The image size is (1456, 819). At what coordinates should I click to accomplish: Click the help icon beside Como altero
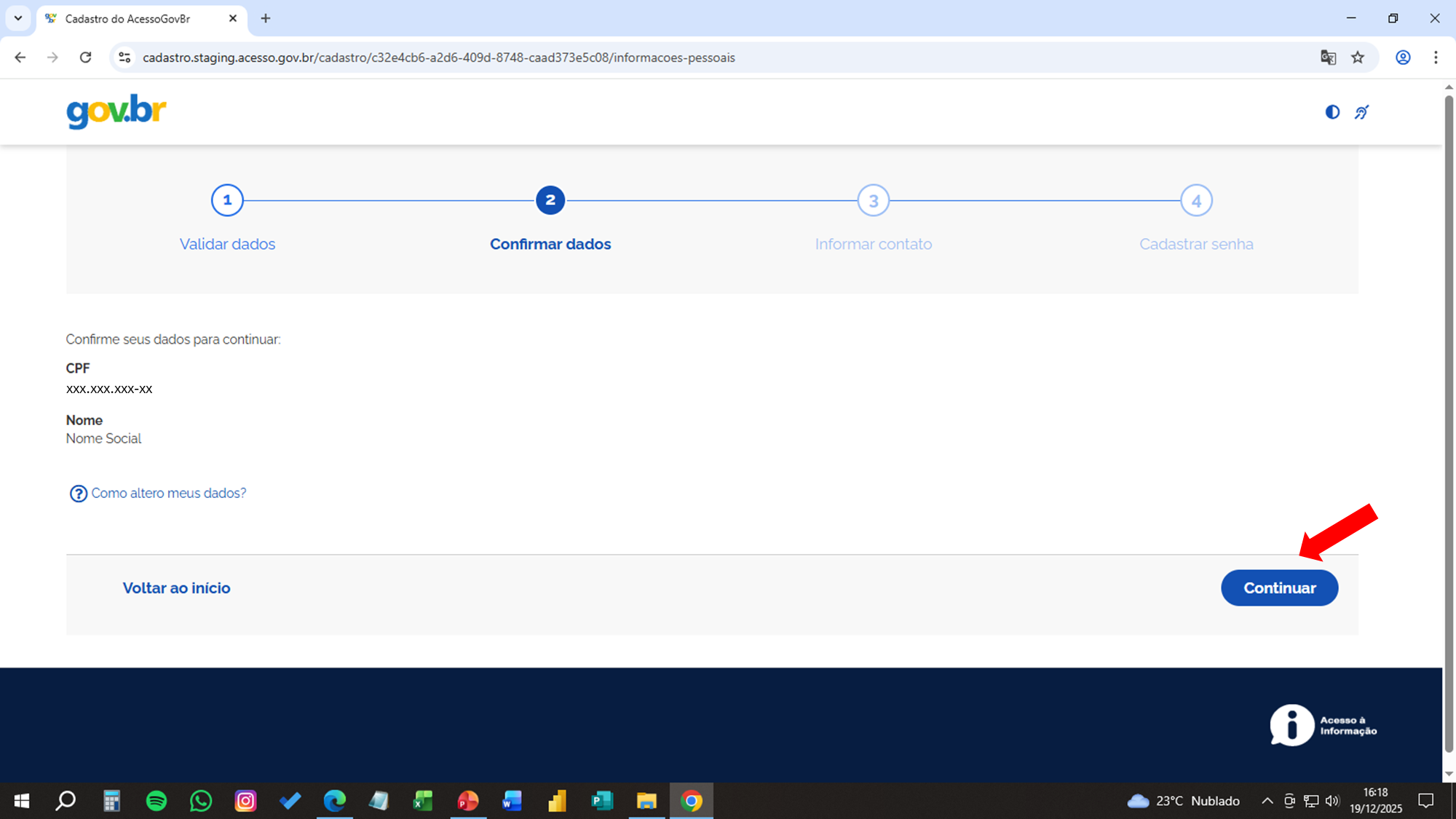78,494
